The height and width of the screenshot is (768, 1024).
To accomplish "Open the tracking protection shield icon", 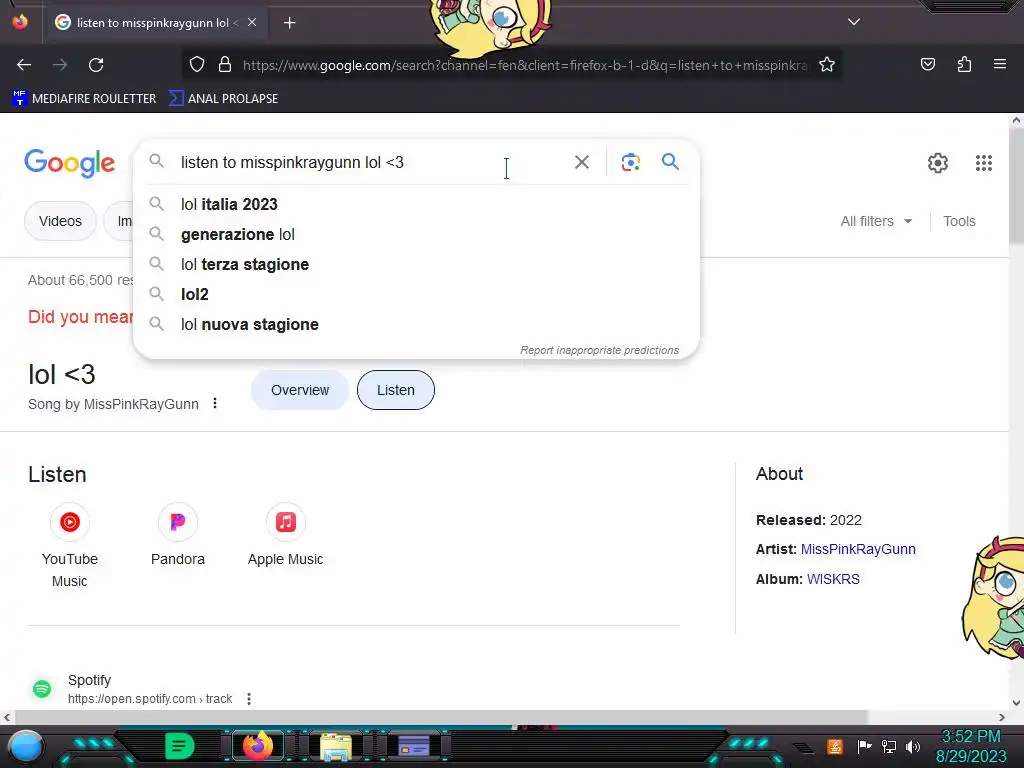I will 197,64.
